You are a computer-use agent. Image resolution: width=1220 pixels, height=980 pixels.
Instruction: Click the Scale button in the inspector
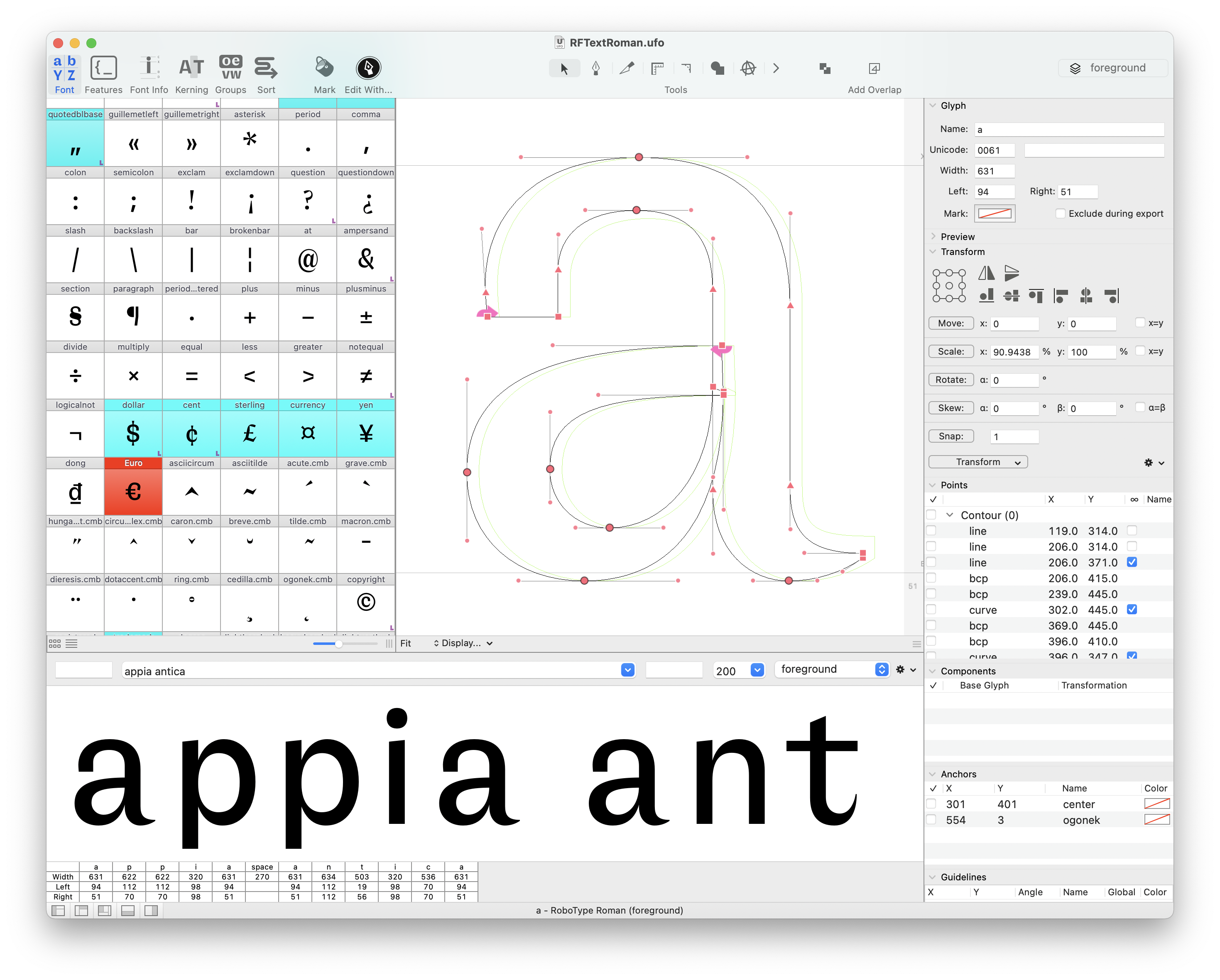[x=951, y=351]
